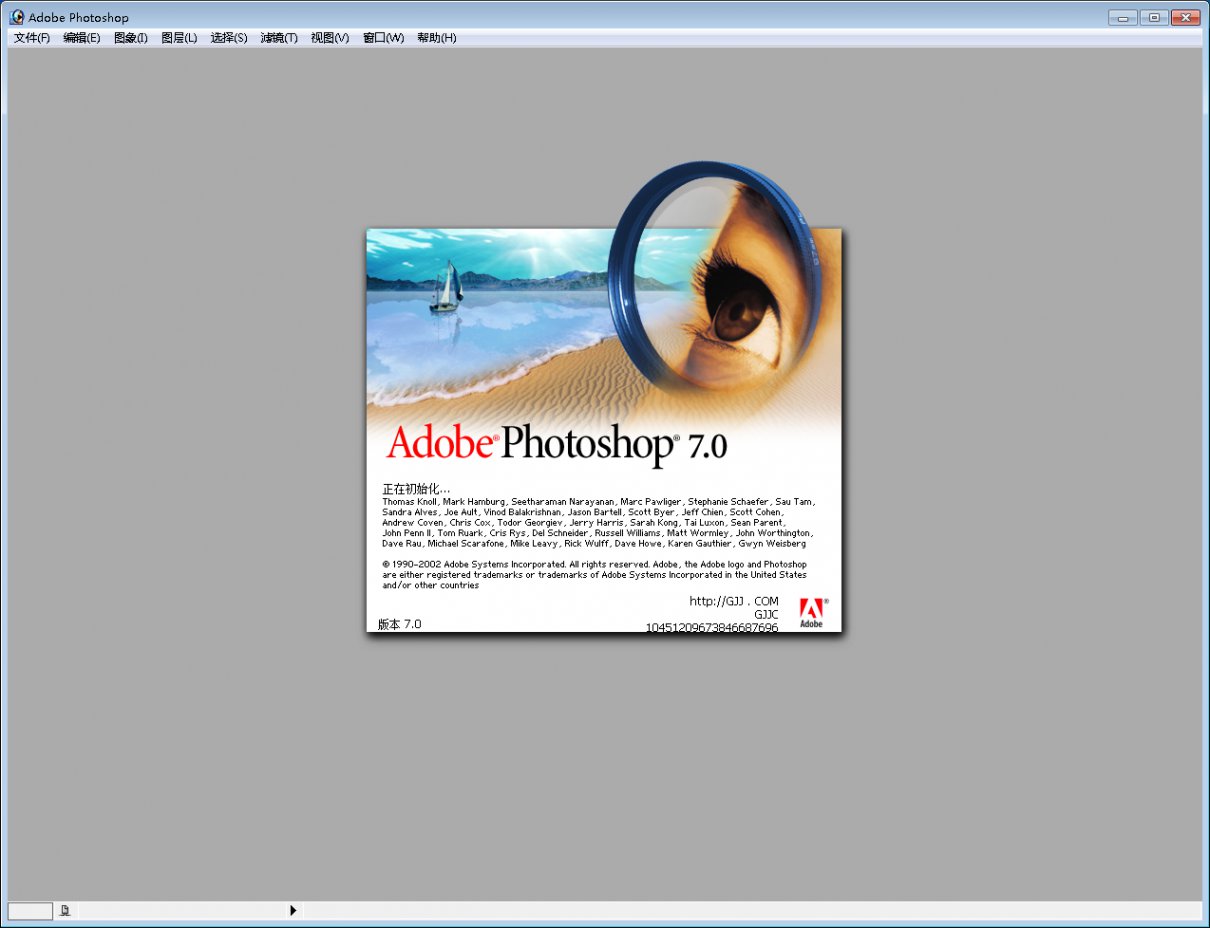Viewport: 1210px width, 928px height.
Task: Open the 窗口(W) menu
Action: pyautogui.click(x=384, y=38)
